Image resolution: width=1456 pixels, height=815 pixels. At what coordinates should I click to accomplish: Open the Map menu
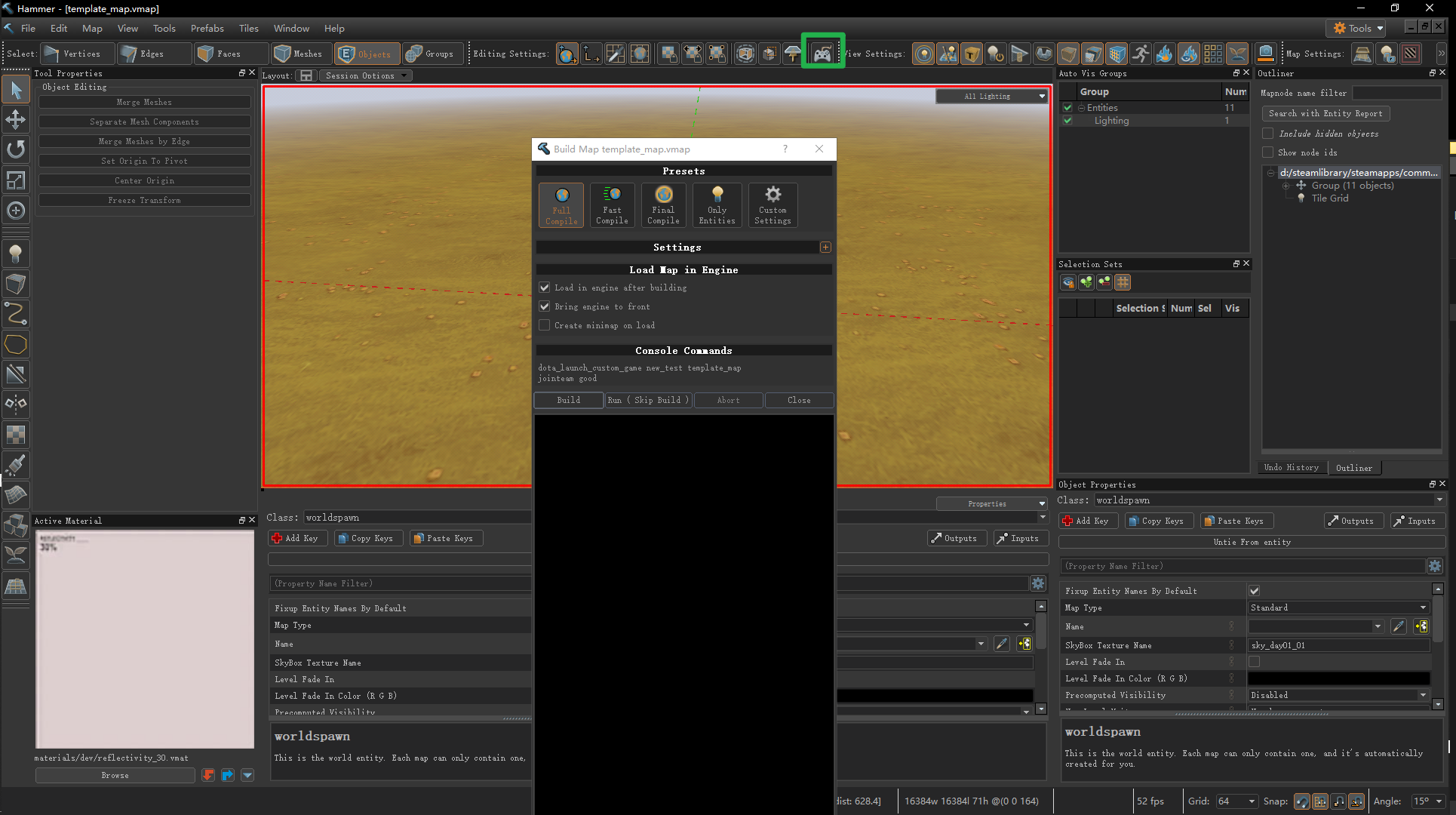point(92,28)
